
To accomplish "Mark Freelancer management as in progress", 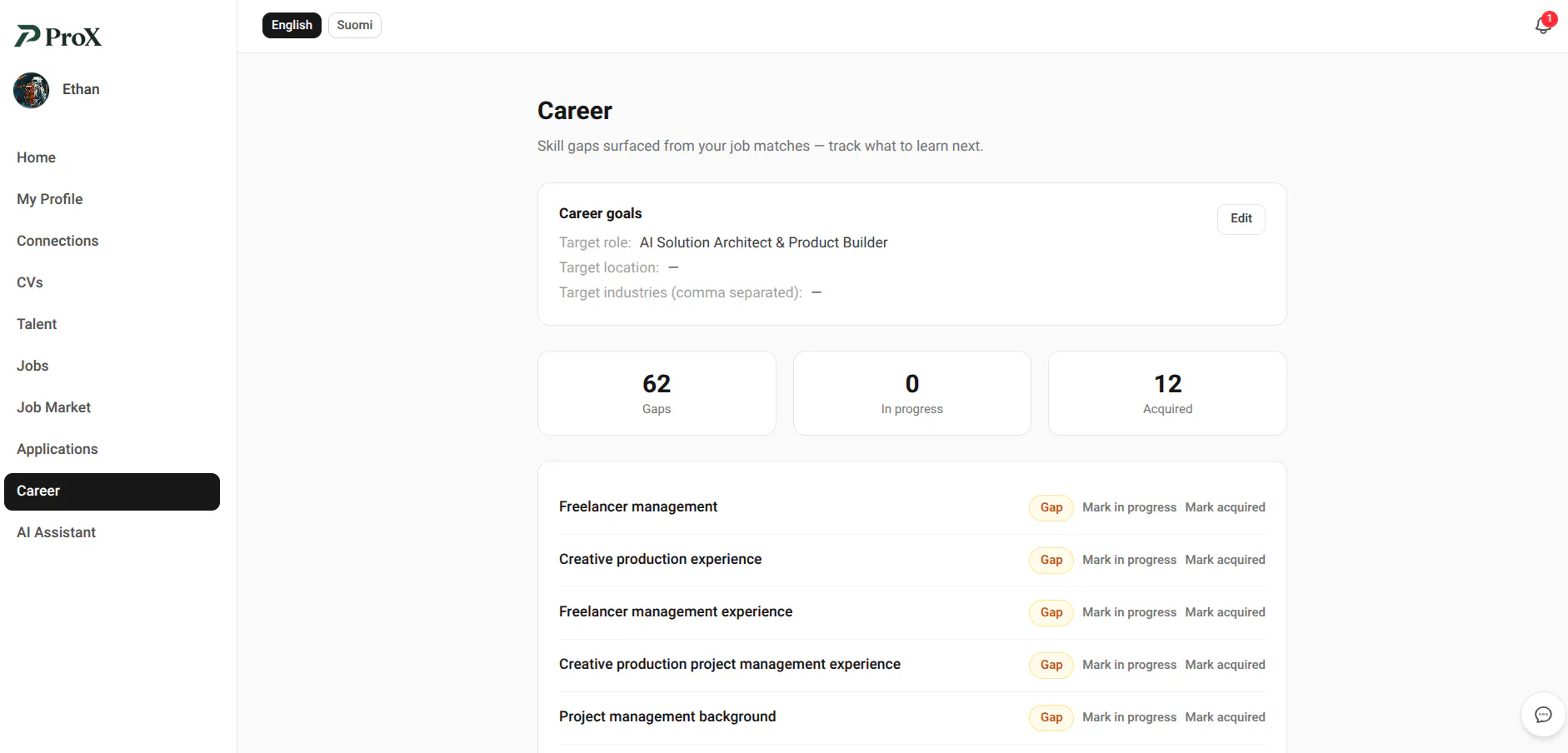I will [1129, 507].
